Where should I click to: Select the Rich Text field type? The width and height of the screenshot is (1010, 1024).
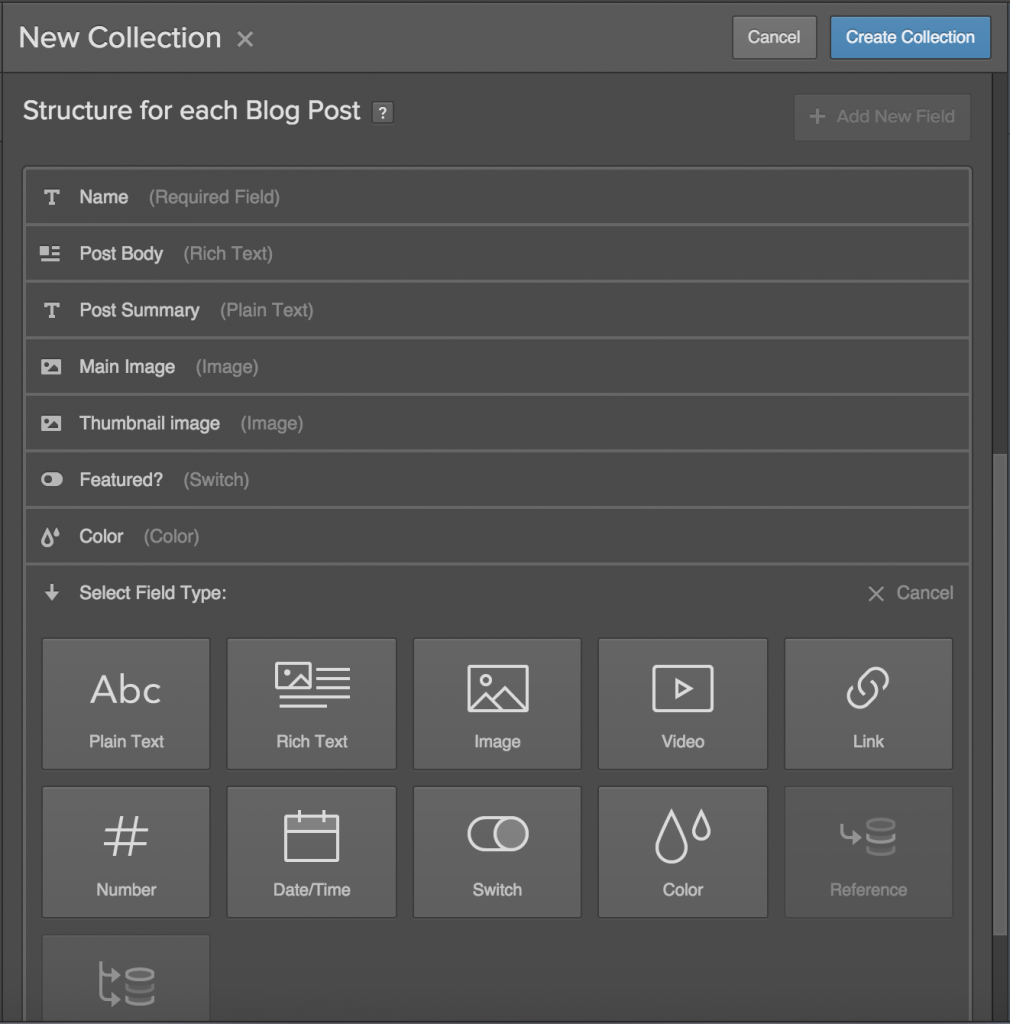pos(311,703)
